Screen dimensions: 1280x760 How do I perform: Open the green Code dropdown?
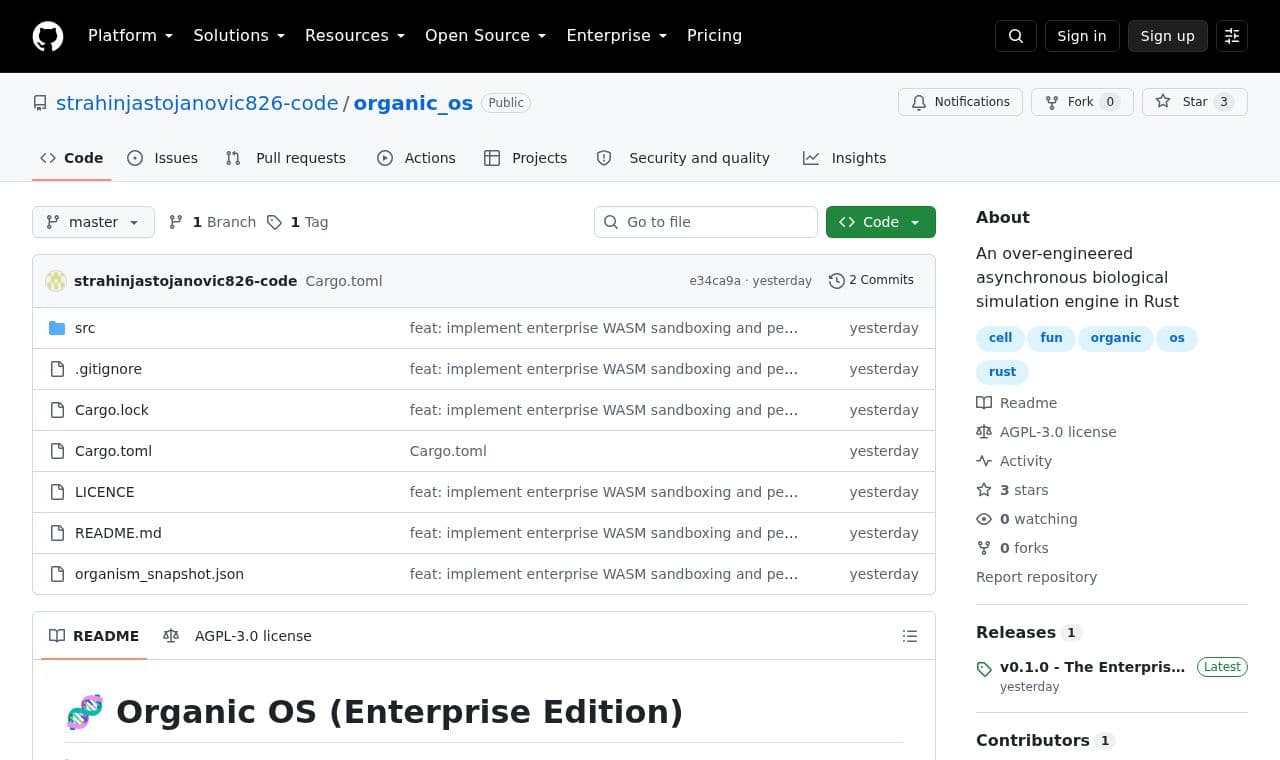tap(881, 222)
